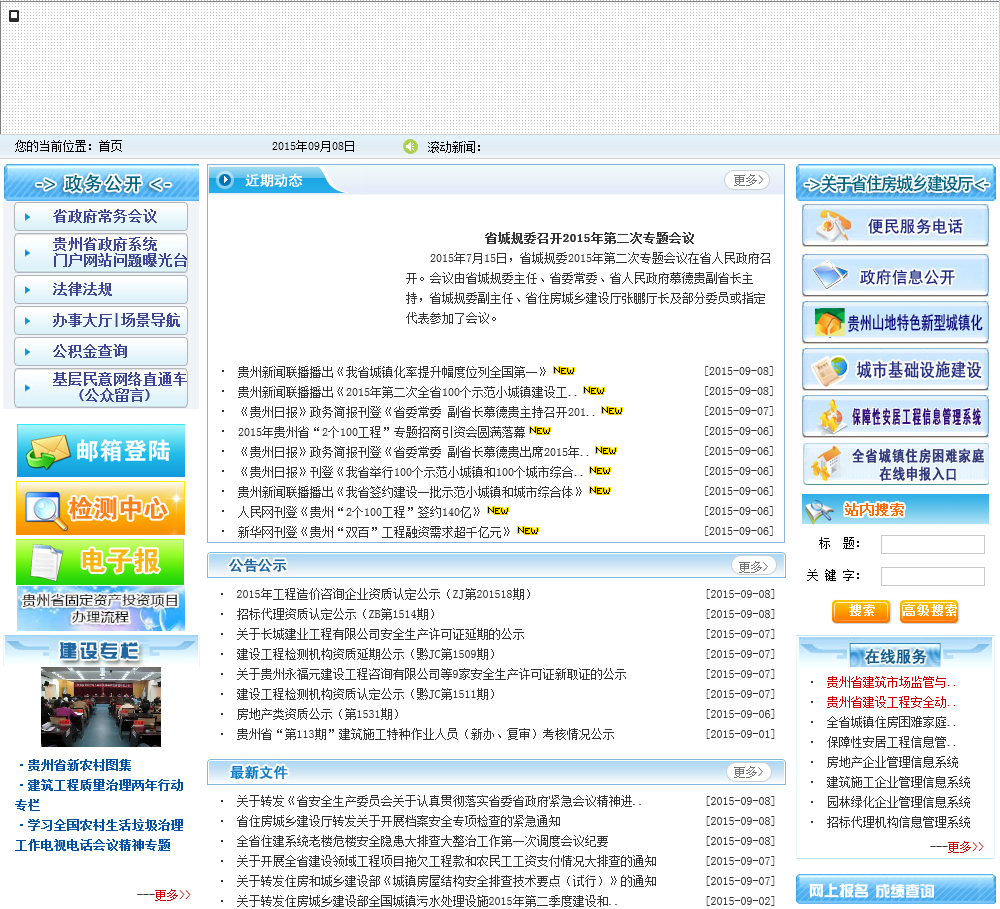Viewport: 1000px width, 909px height.
Task: Open red link 贵州省建设工程安全动..
Action: [892, 702]
